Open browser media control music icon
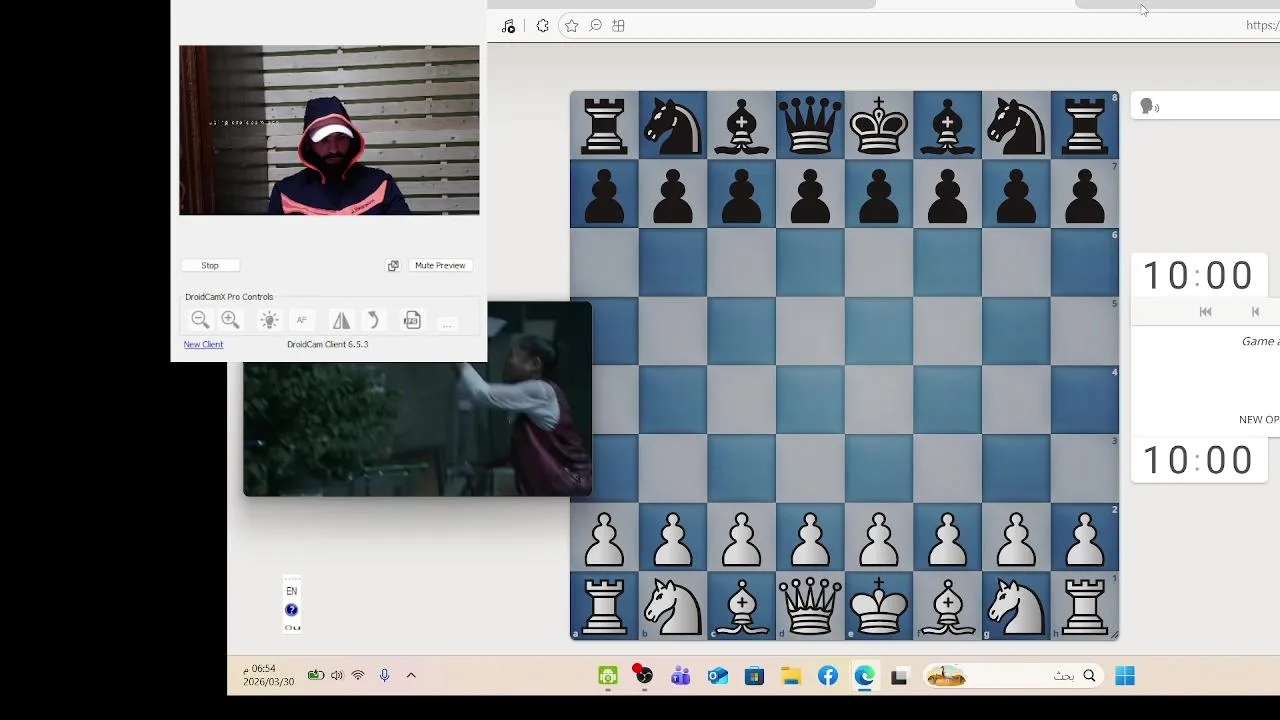Screen dimensions: 1280x720 coord(508,26)
